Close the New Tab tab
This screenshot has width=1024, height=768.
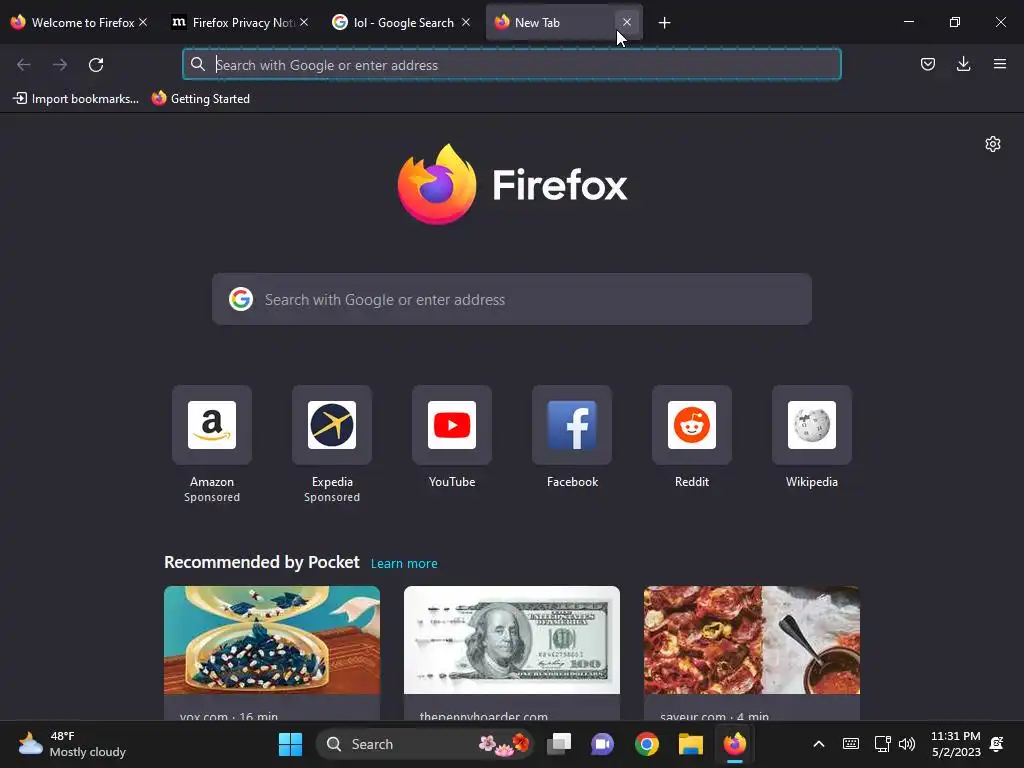(626, 22)
